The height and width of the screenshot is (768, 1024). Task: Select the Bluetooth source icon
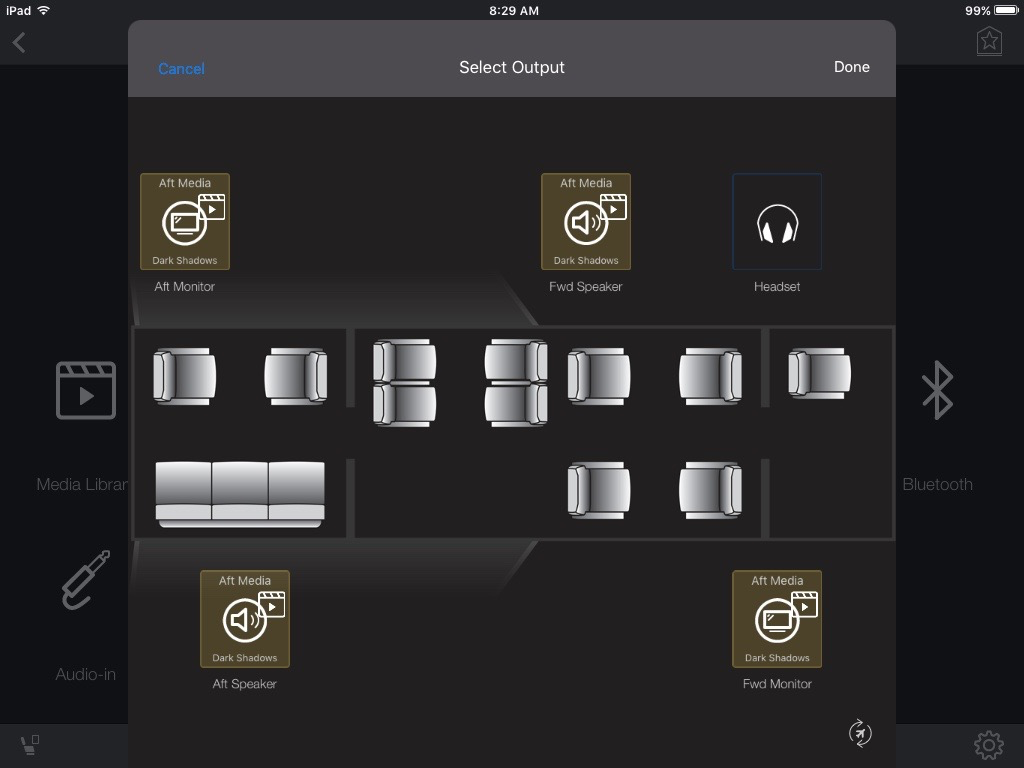[937, 390]
